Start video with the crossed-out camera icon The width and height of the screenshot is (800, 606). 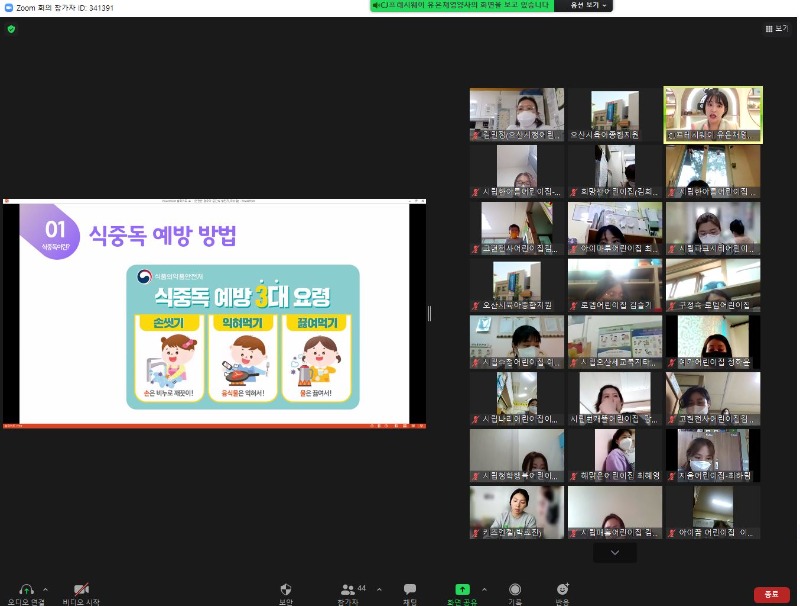(81, 589)
